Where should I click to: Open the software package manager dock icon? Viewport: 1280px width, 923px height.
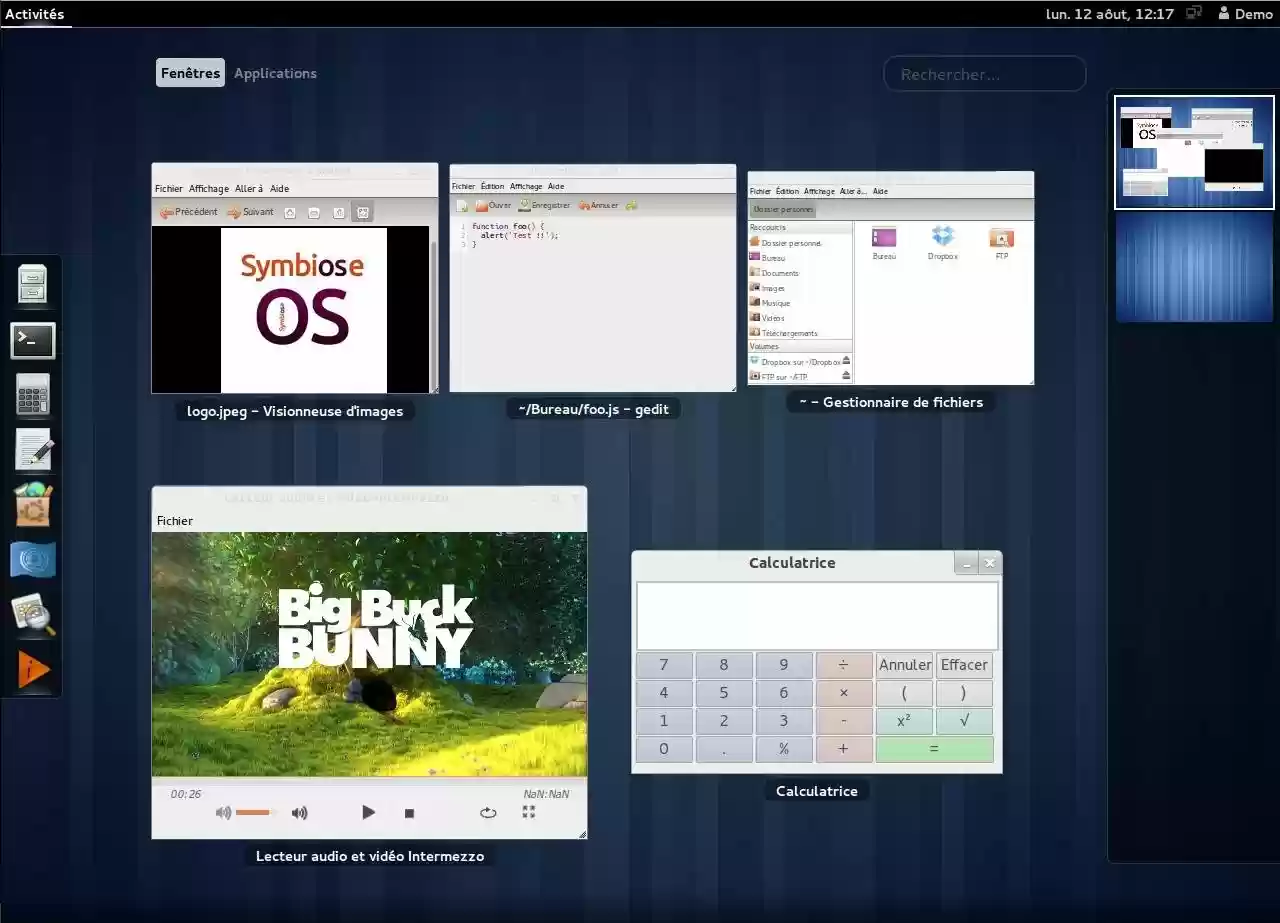click(33, 505)
